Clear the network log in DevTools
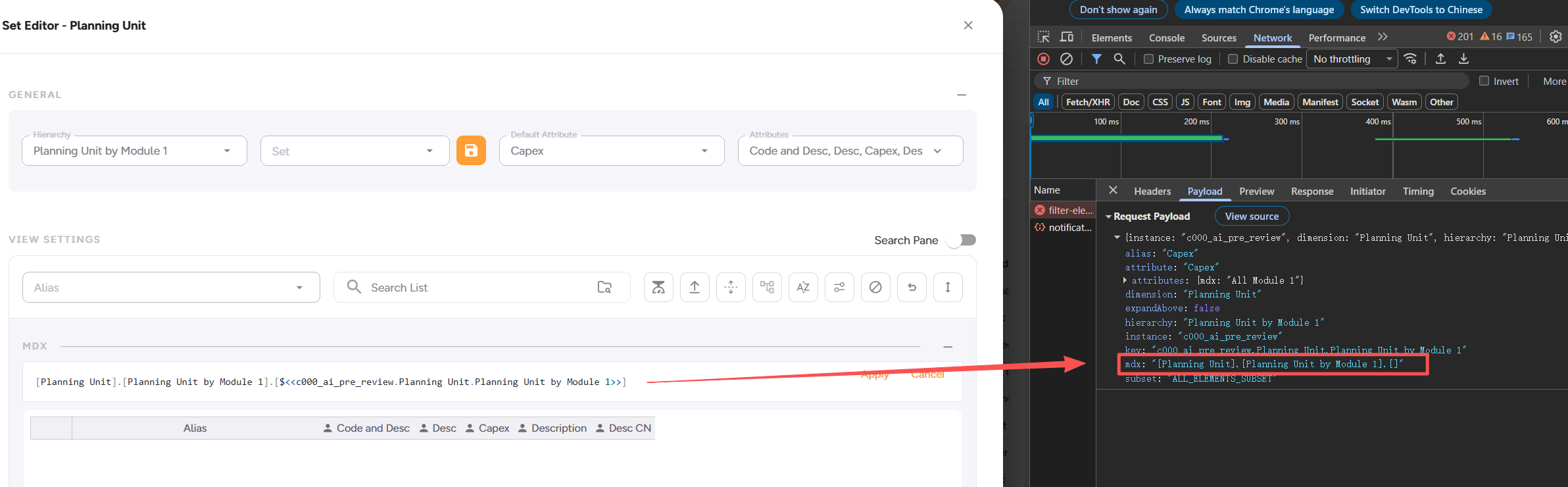 coord(1067,59)
